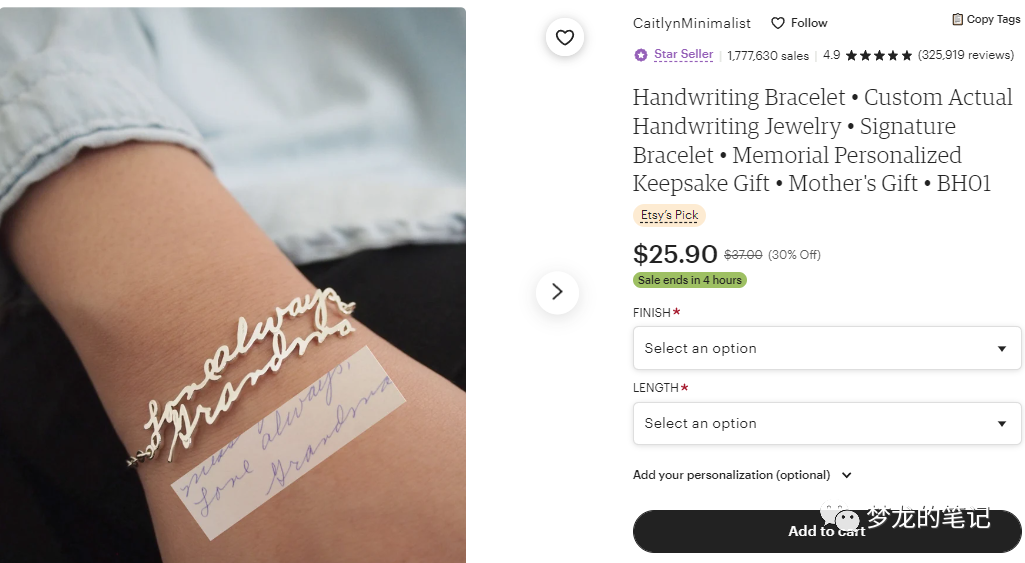1025x563 pixels.
Task: Click the purple Star Seller badge icon
Action: point(641,55)
